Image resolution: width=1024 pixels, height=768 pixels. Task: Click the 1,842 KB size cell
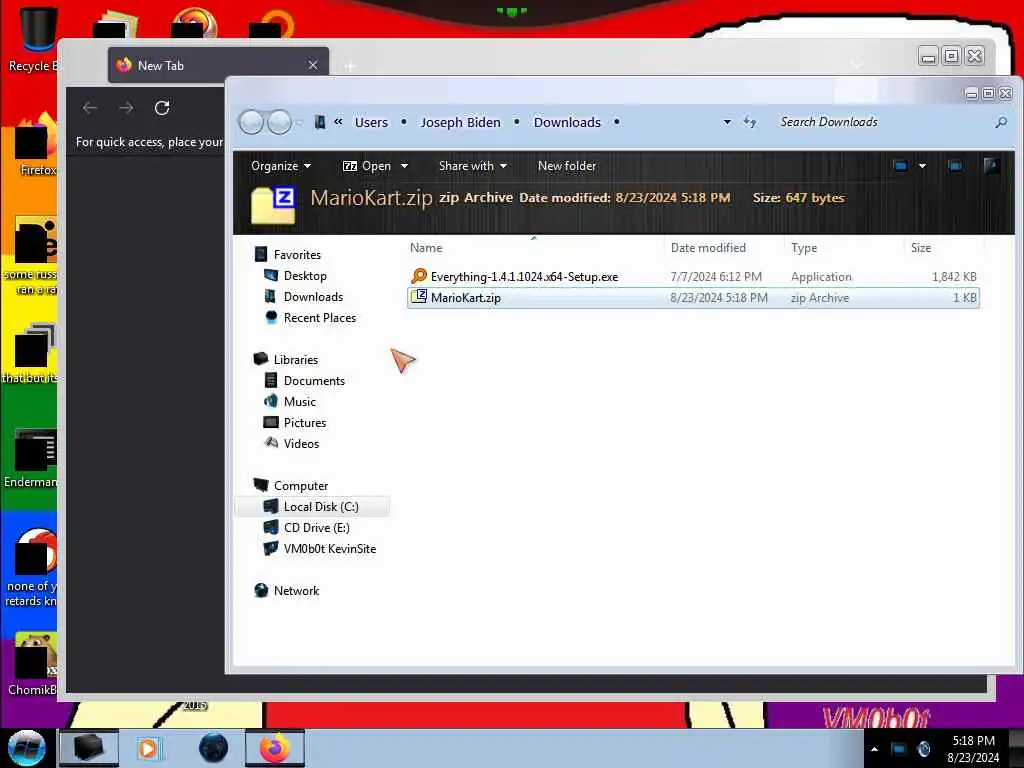pos(954,277)
